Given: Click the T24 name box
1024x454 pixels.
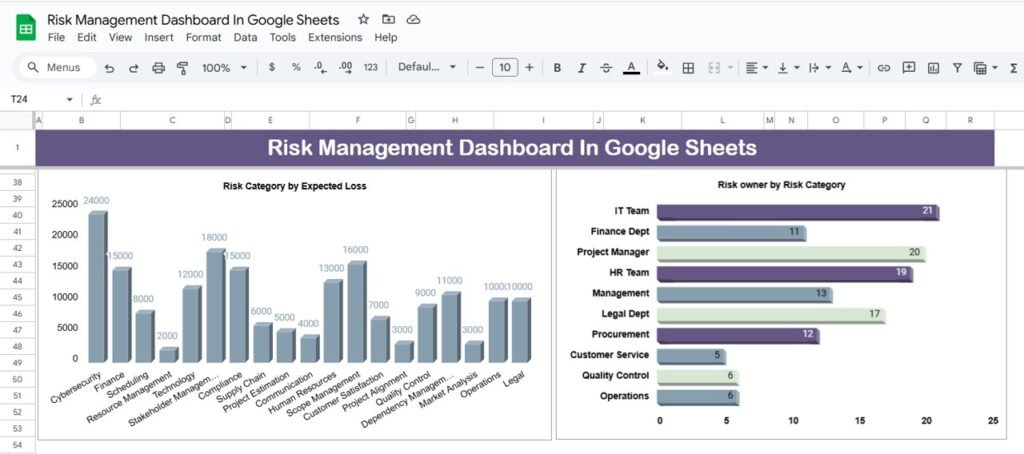Looking at the screenshot, I should click(x=33, y=99).
